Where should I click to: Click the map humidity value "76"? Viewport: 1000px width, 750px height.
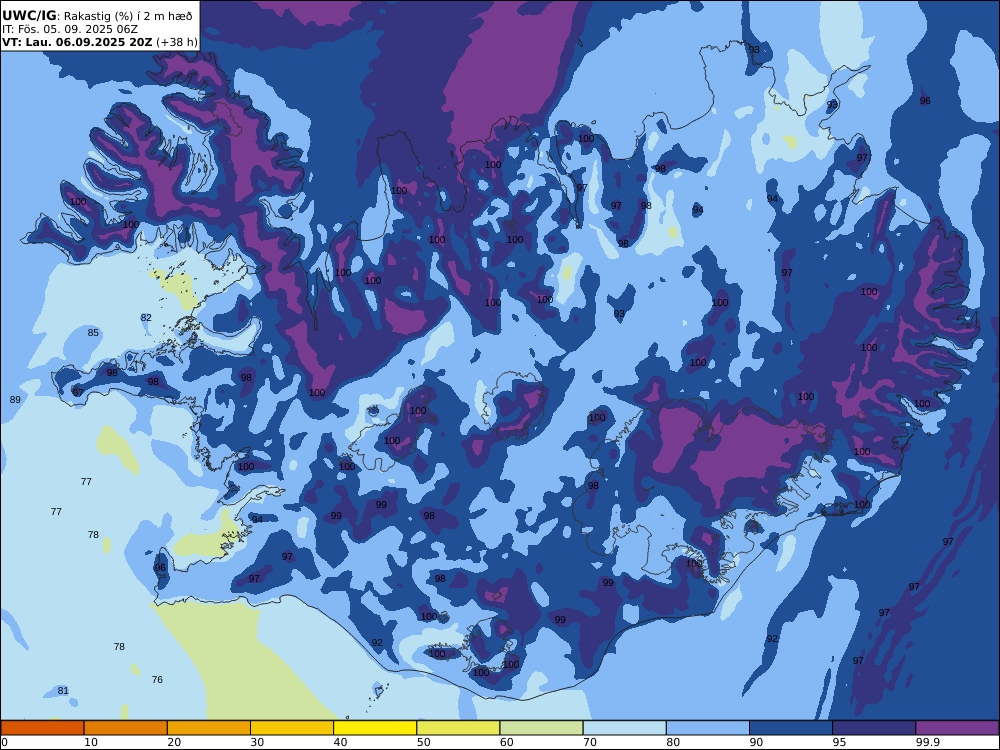tap(157, 680)
